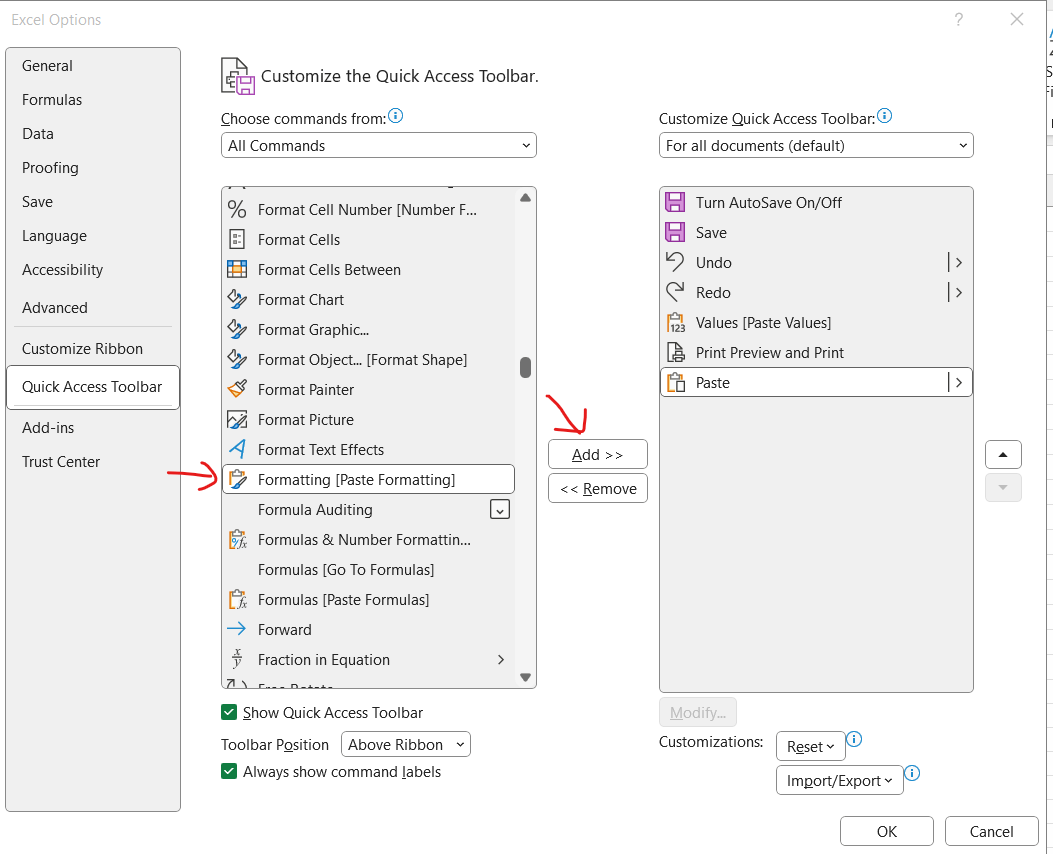The width and height of the screenshot is (1053, 854).
Task: Click the info icon next to Reset
Action: tap(854, 739)
